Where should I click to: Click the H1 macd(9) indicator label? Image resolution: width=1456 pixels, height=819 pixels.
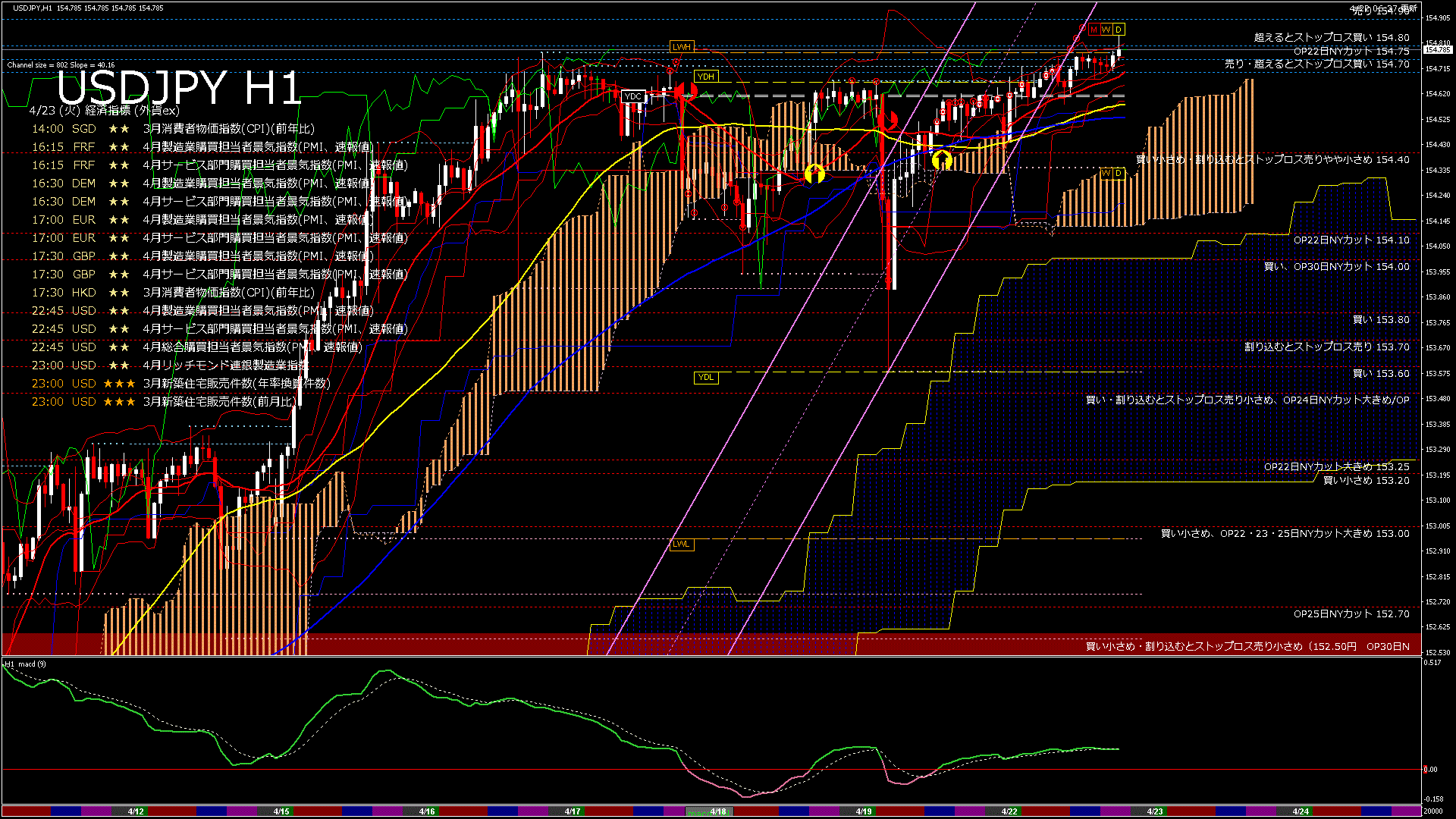tap(25, 664)
